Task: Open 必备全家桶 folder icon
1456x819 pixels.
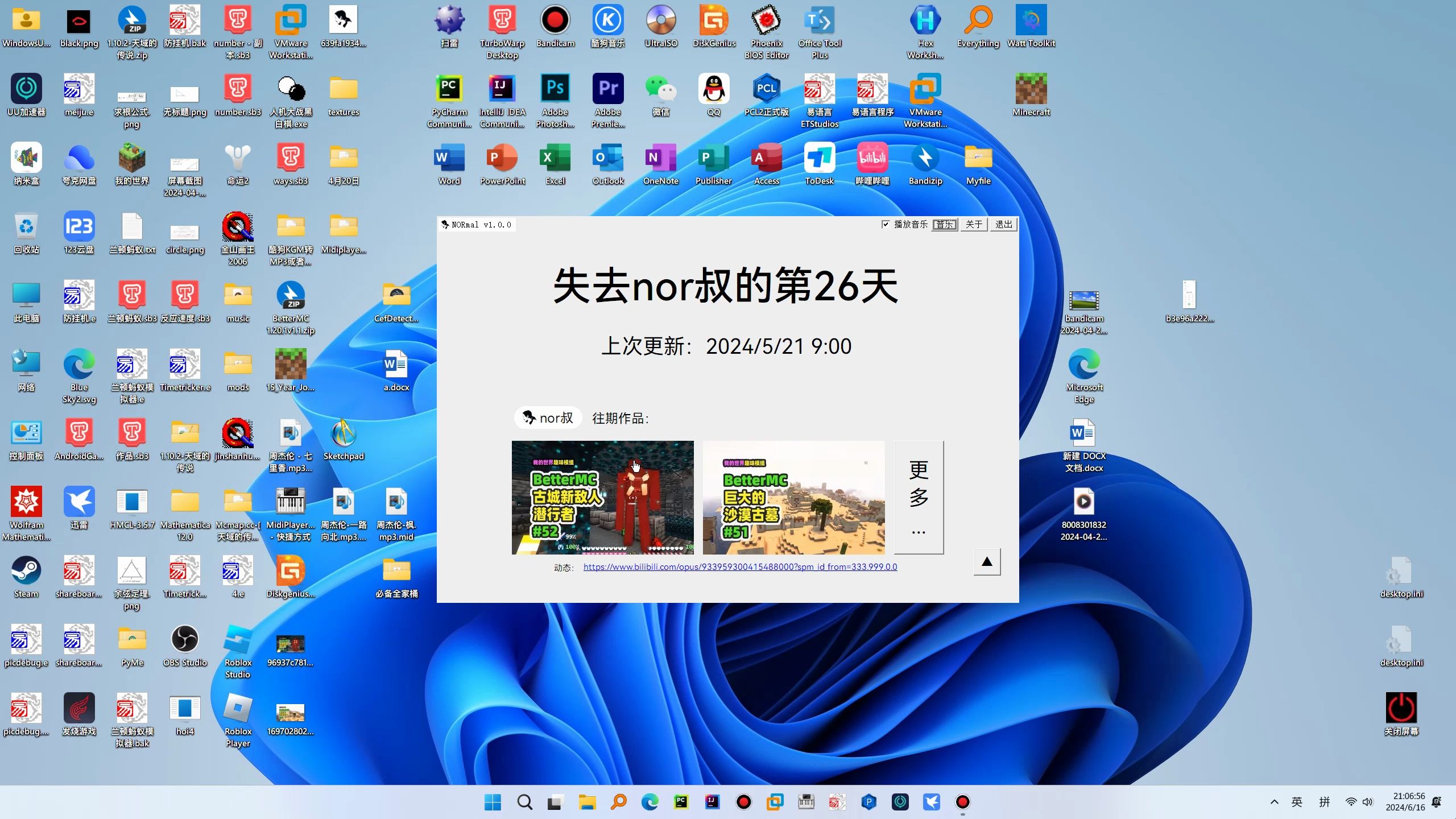Action: (396, 577)
